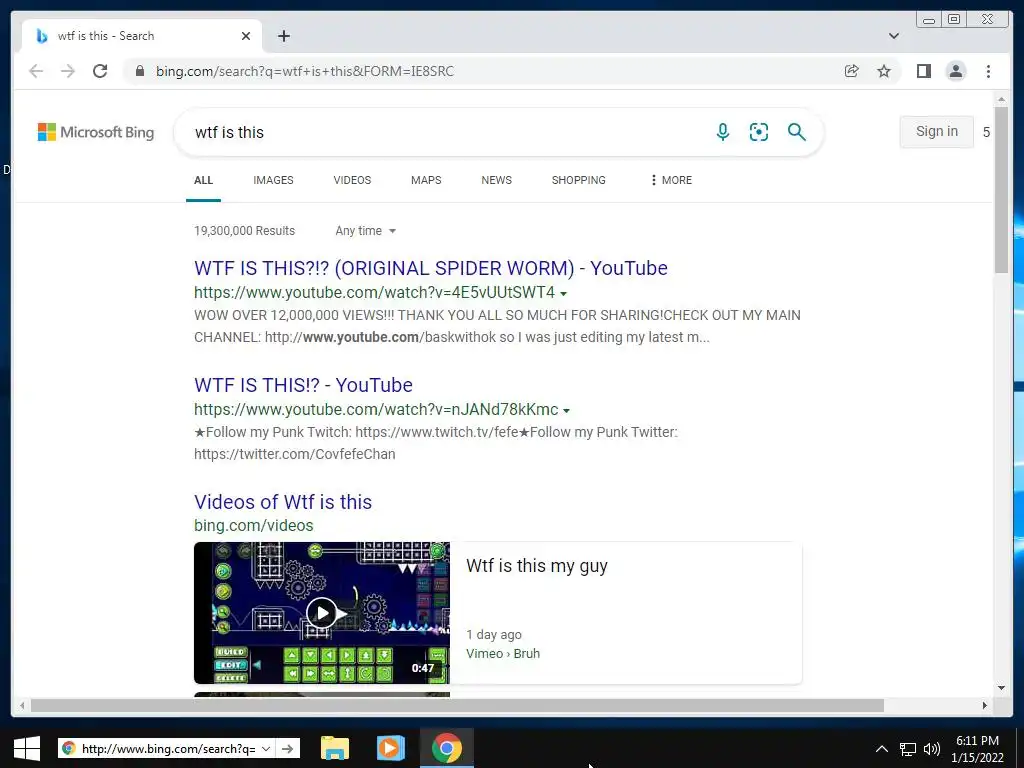
Task: Expand arrow beside nJANd78kKmc URL
Action: tap(566, 411)
